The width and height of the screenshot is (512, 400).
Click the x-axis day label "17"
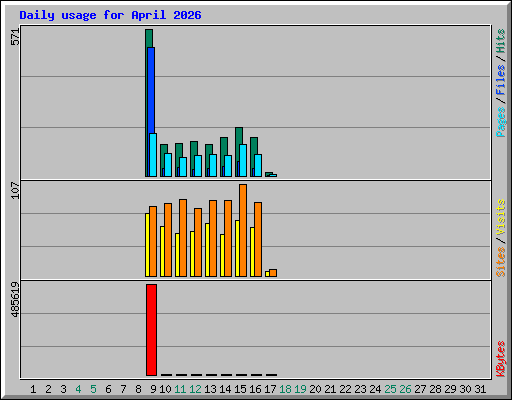(270, 389)
